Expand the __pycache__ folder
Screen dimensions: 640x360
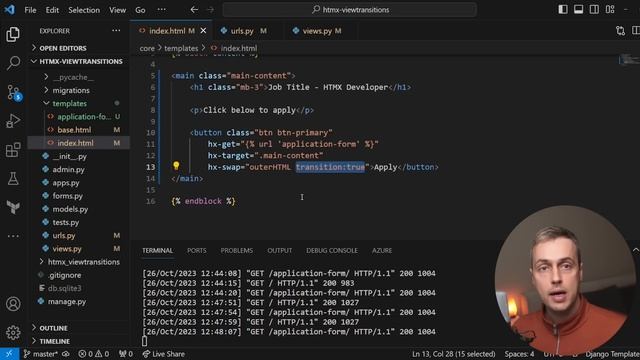[x=78, y=77]
